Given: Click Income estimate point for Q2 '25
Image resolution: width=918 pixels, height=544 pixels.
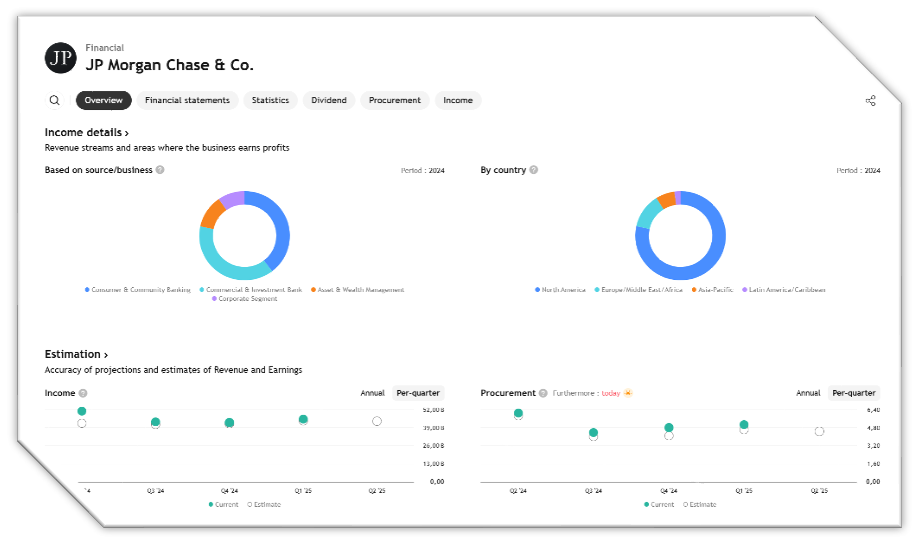Looking at the screenshot, I should click(x=377, y=421).
